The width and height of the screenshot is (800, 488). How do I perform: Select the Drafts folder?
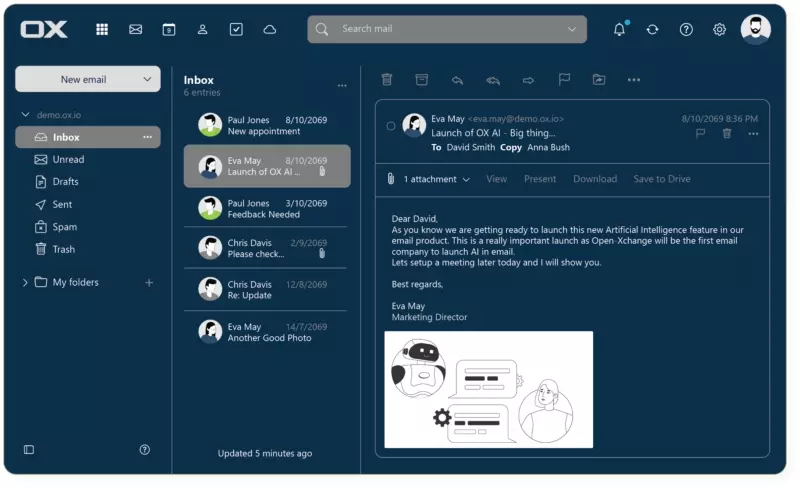(x=65, y=182)
